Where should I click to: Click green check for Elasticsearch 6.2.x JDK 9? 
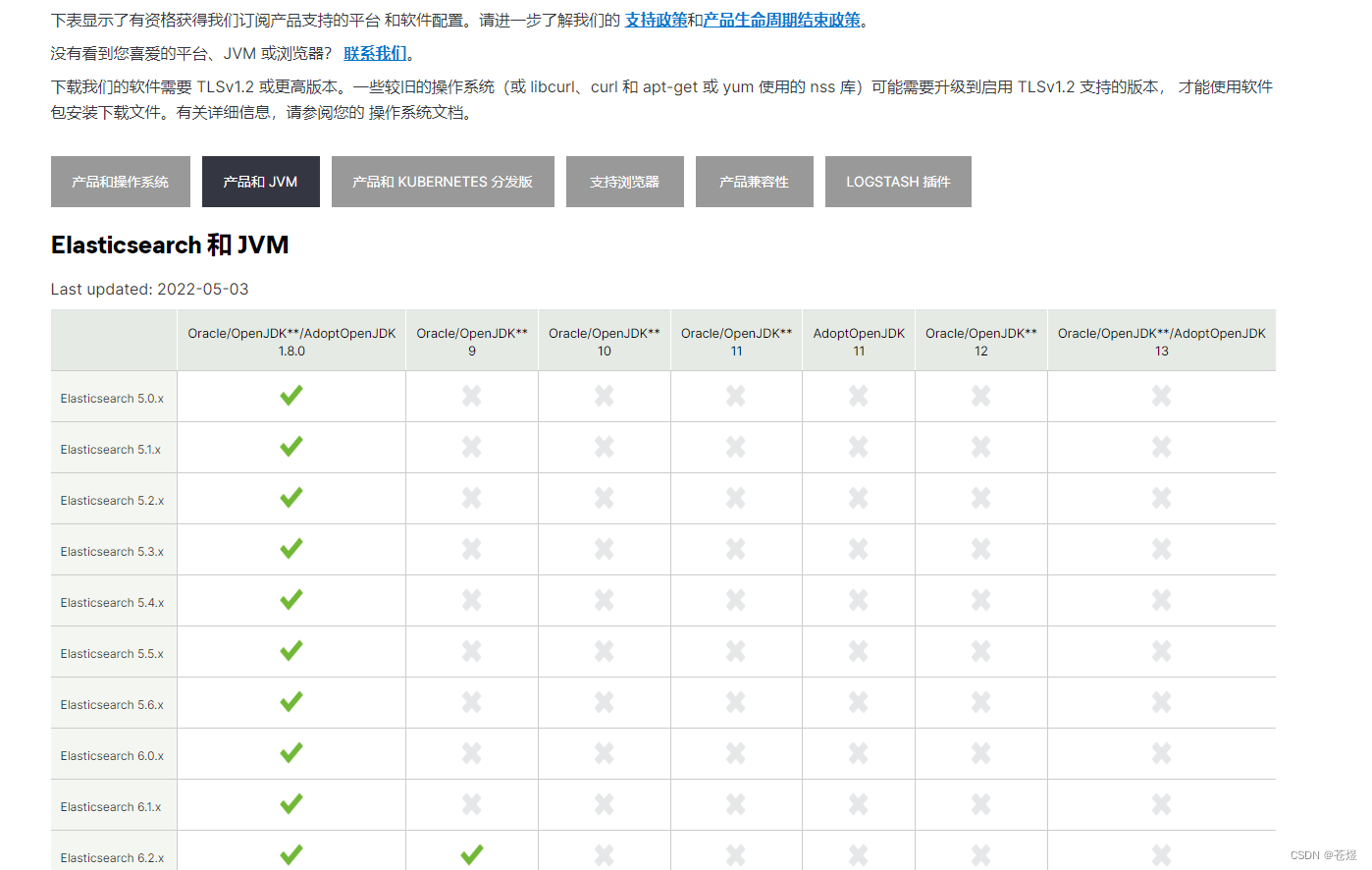[472, 854]
